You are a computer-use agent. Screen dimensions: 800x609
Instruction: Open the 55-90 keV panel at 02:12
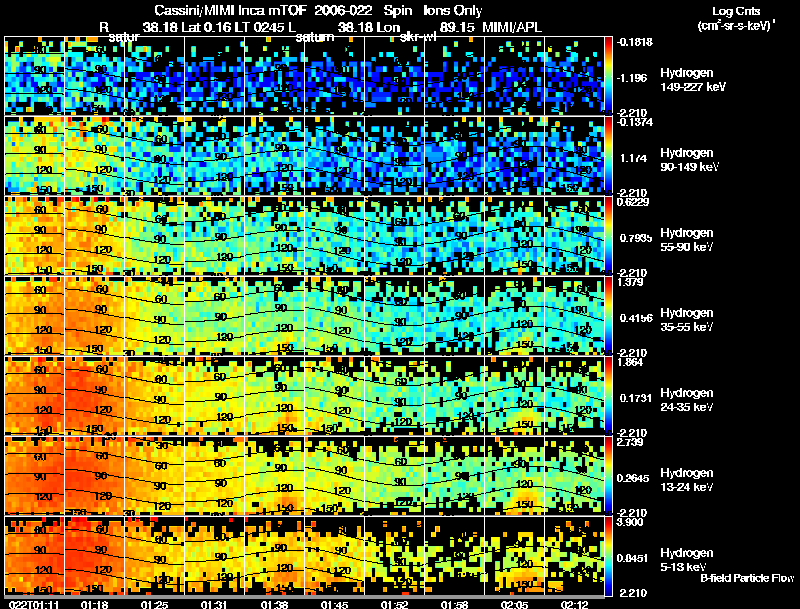point(574,236)
